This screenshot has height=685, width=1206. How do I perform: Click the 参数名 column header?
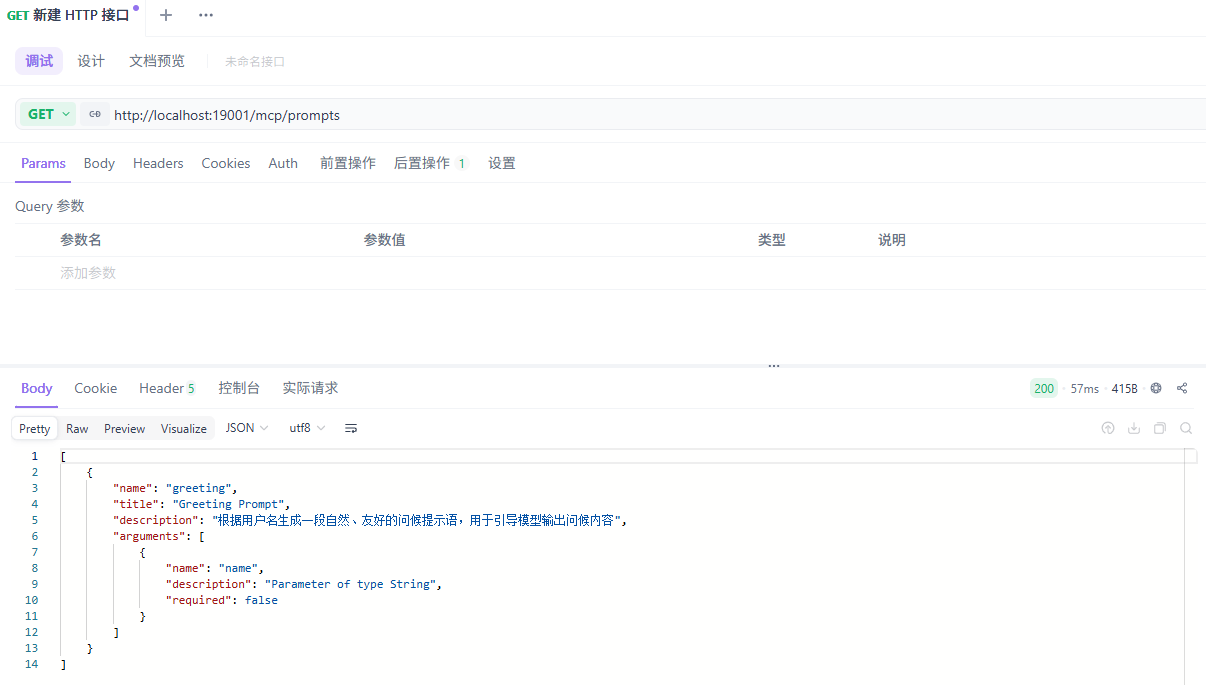[81, 240]
